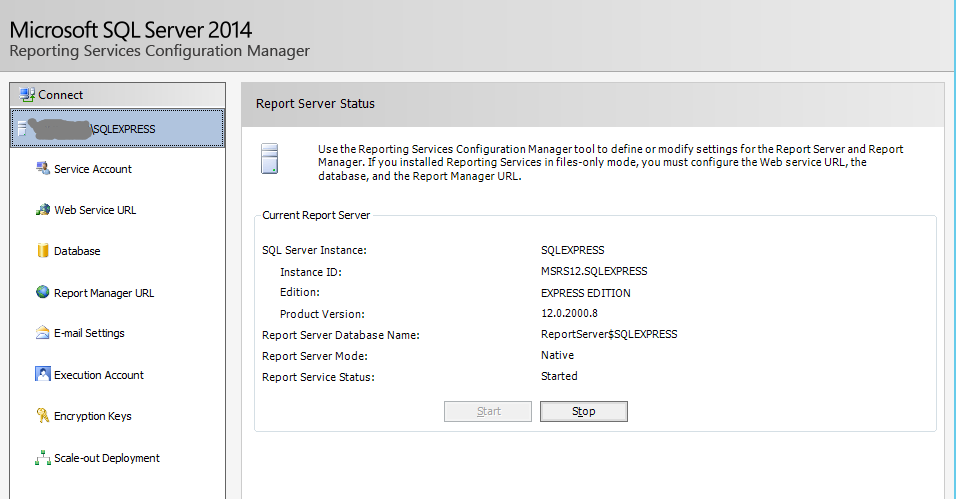Click the SQLEXPRESS server instance icon
Viewport: 956px width, 499px height.
(x=23, y=128)
